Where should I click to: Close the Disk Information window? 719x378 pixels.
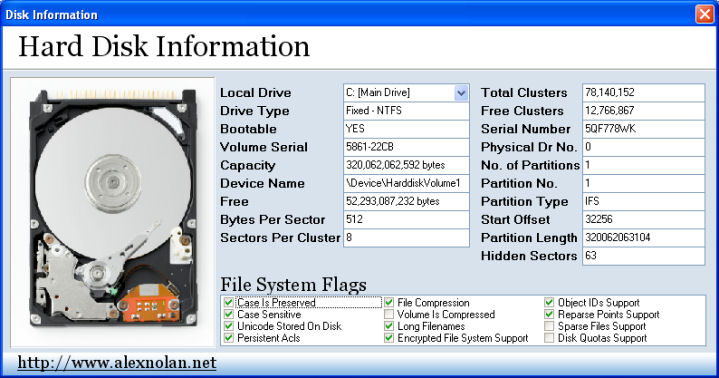tap(704, 14)
